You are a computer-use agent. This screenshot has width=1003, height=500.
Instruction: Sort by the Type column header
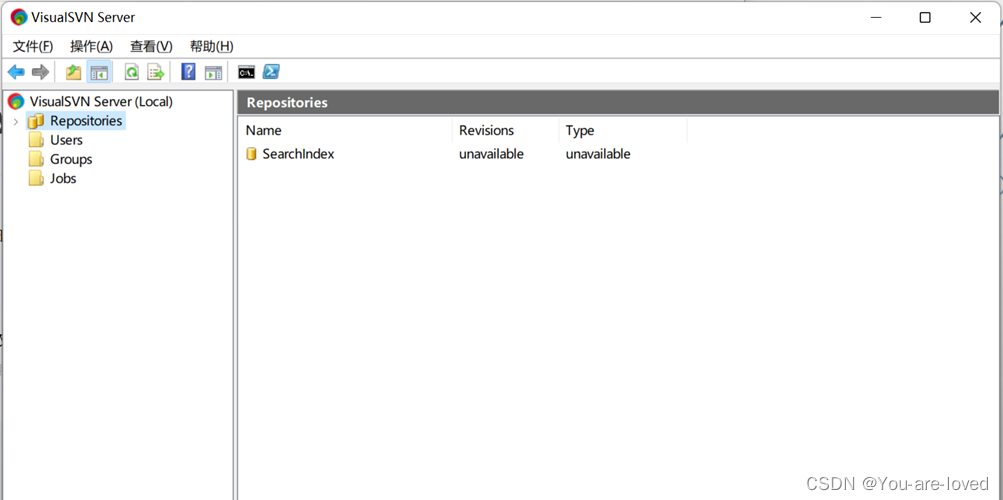pyautogui.click(x=623, y=130)
